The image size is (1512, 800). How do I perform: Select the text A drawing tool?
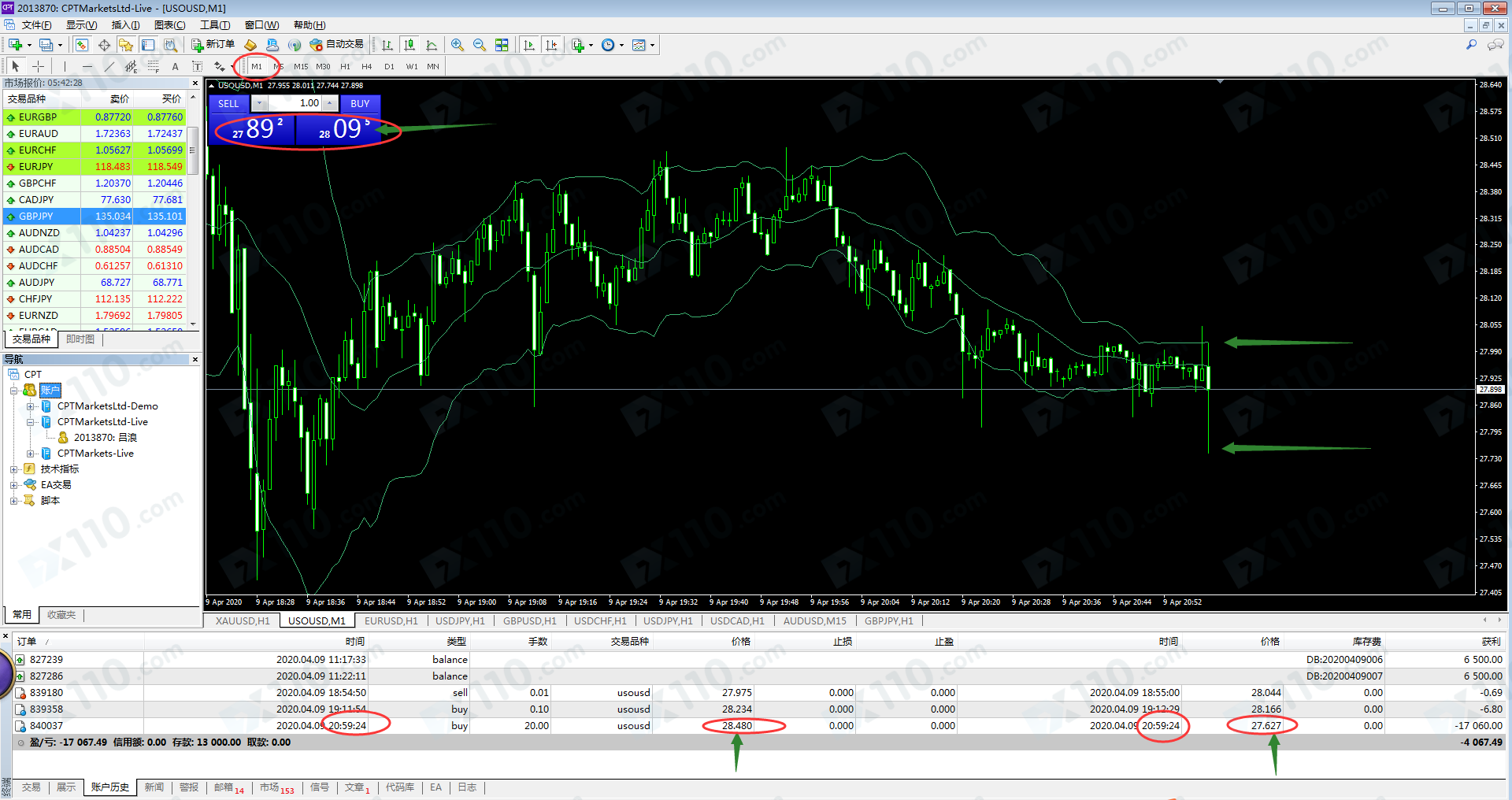pos(175,66)
